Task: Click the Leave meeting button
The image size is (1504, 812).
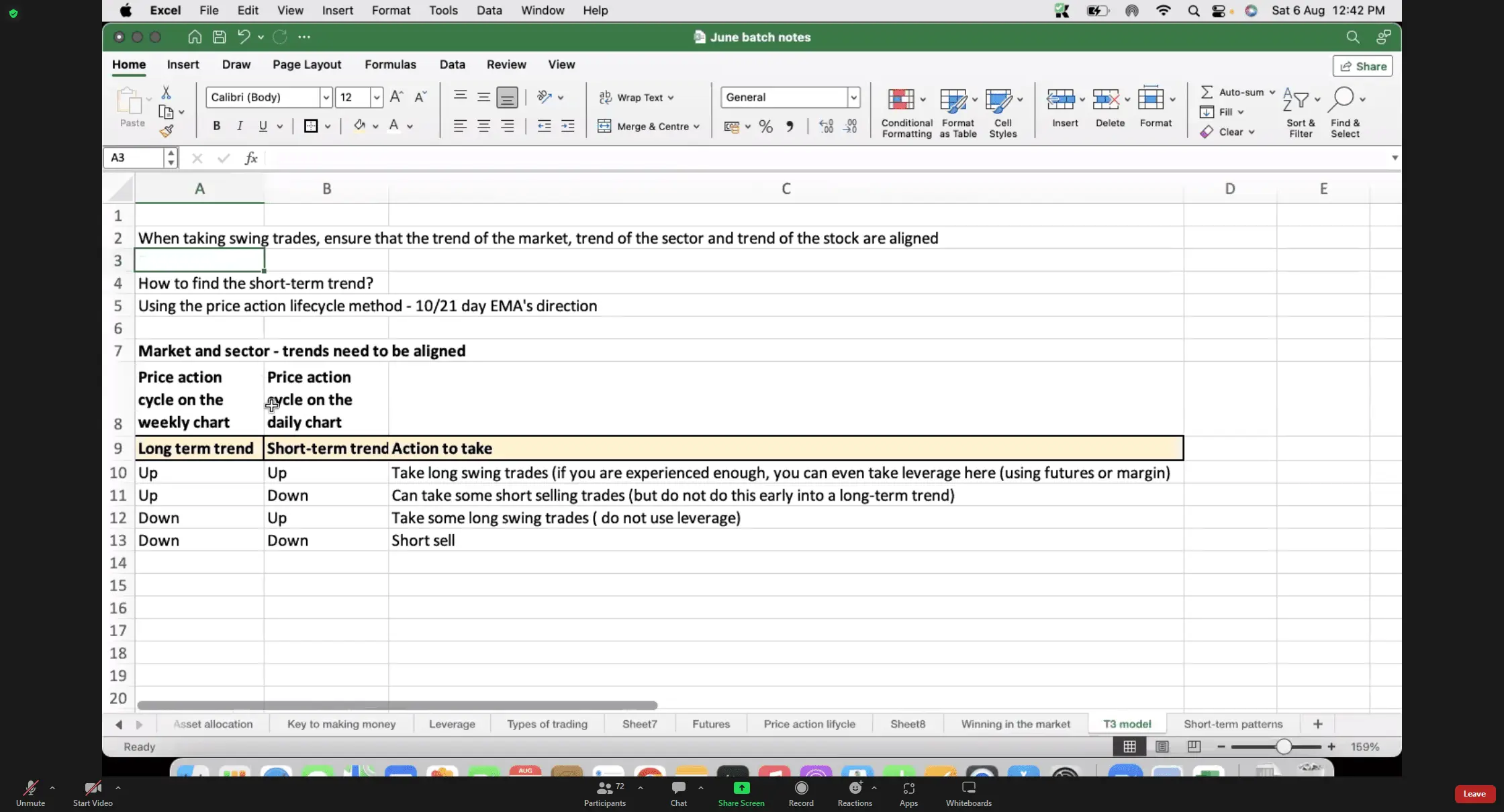Action: pos(1474,794)
